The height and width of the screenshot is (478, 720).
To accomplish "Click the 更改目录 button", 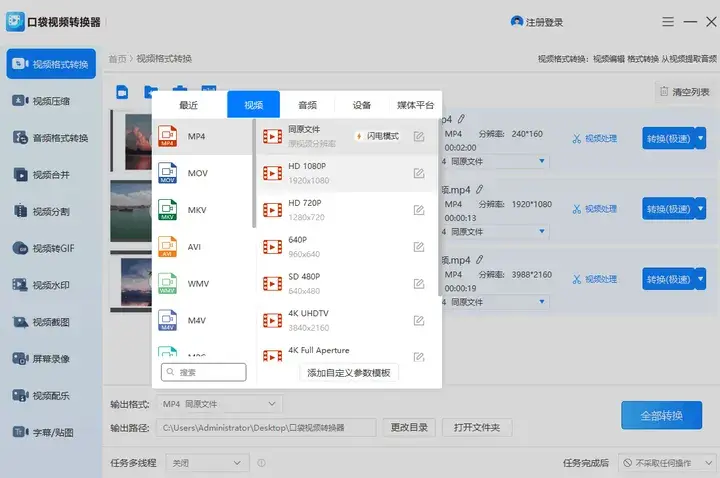I will [x=409, y=428].
